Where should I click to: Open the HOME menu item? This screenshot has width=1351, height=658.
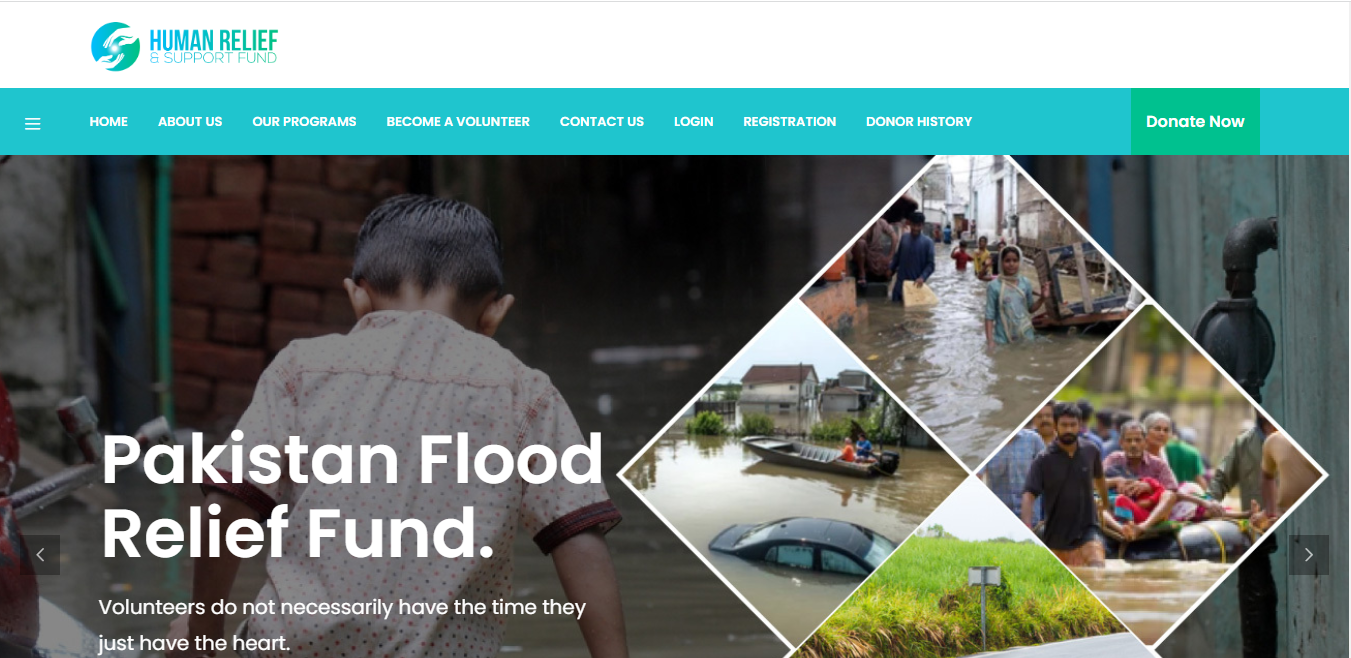click(109, 122)
